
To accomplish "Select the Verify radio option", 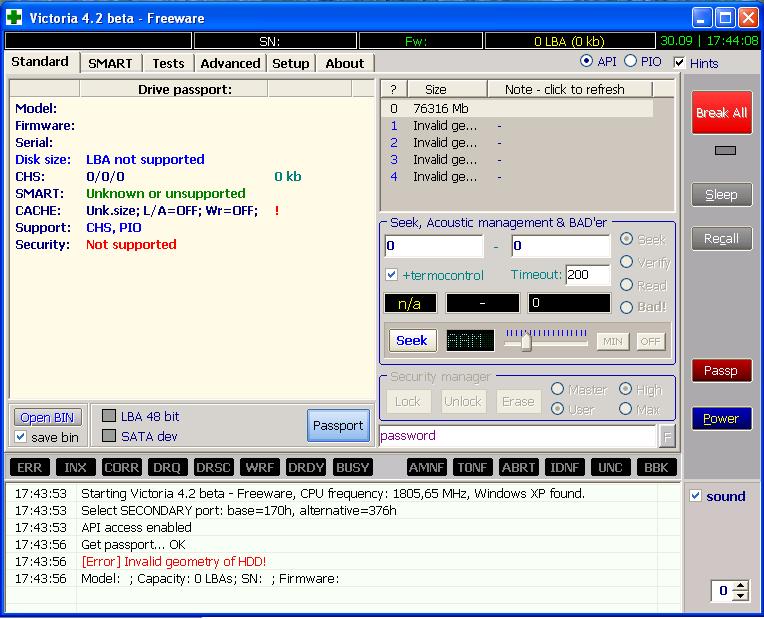I will (x=627, y=262).
